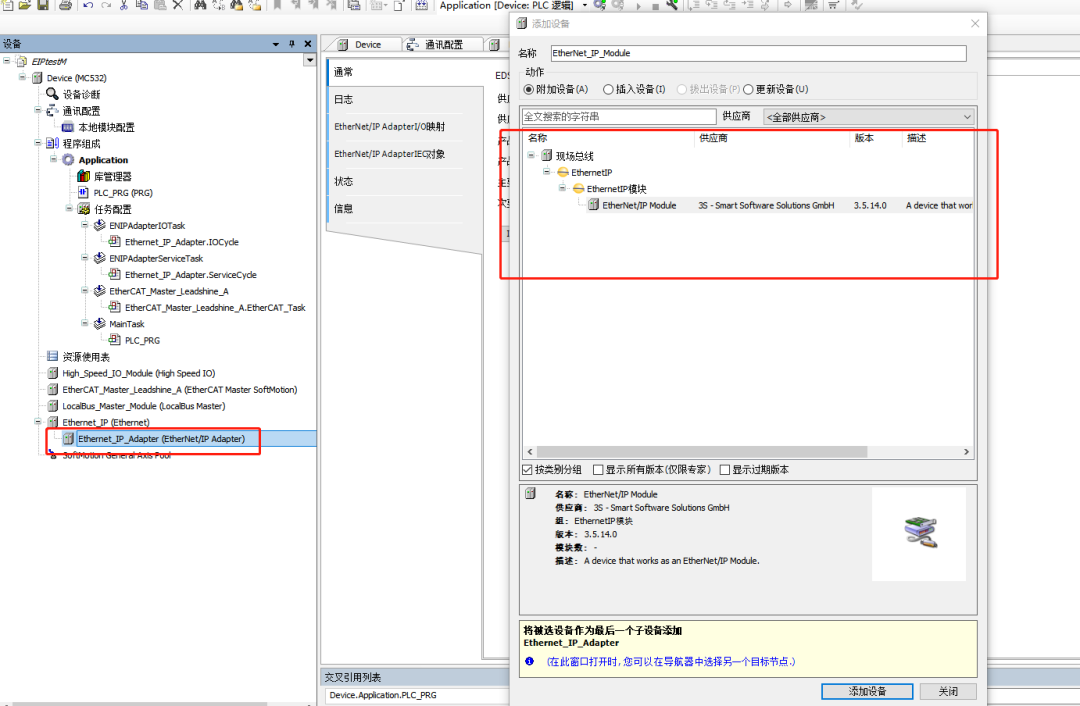Click the binoculars Find icon
The image size is (1080, 706).
coord(201,5)
